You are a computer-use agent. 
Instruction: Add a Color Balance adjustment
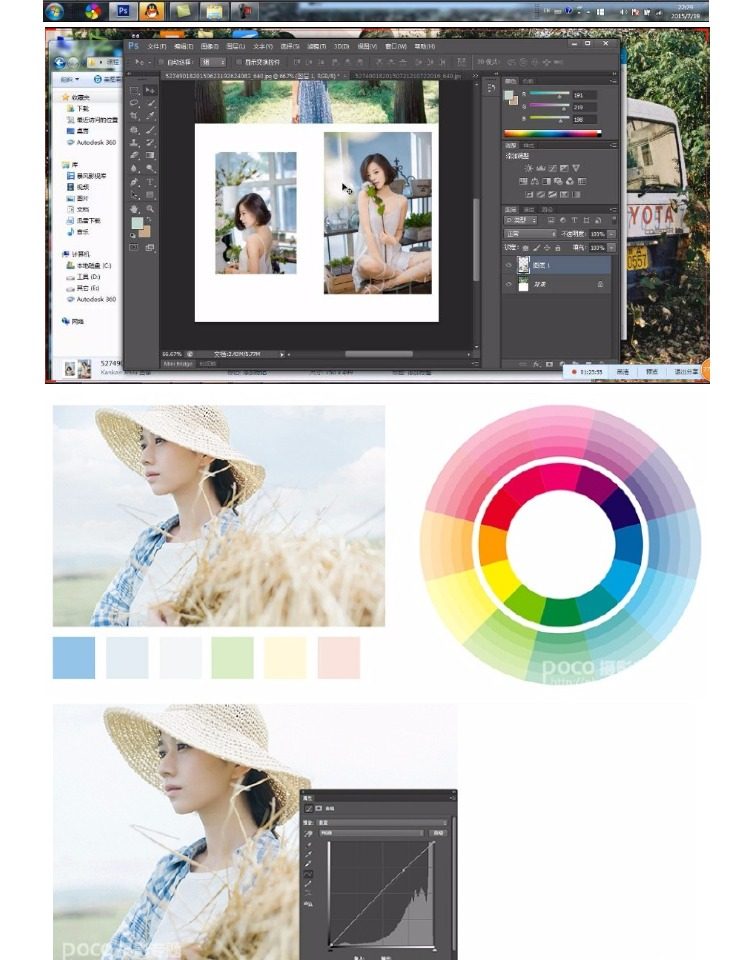[x=534, y=182]
